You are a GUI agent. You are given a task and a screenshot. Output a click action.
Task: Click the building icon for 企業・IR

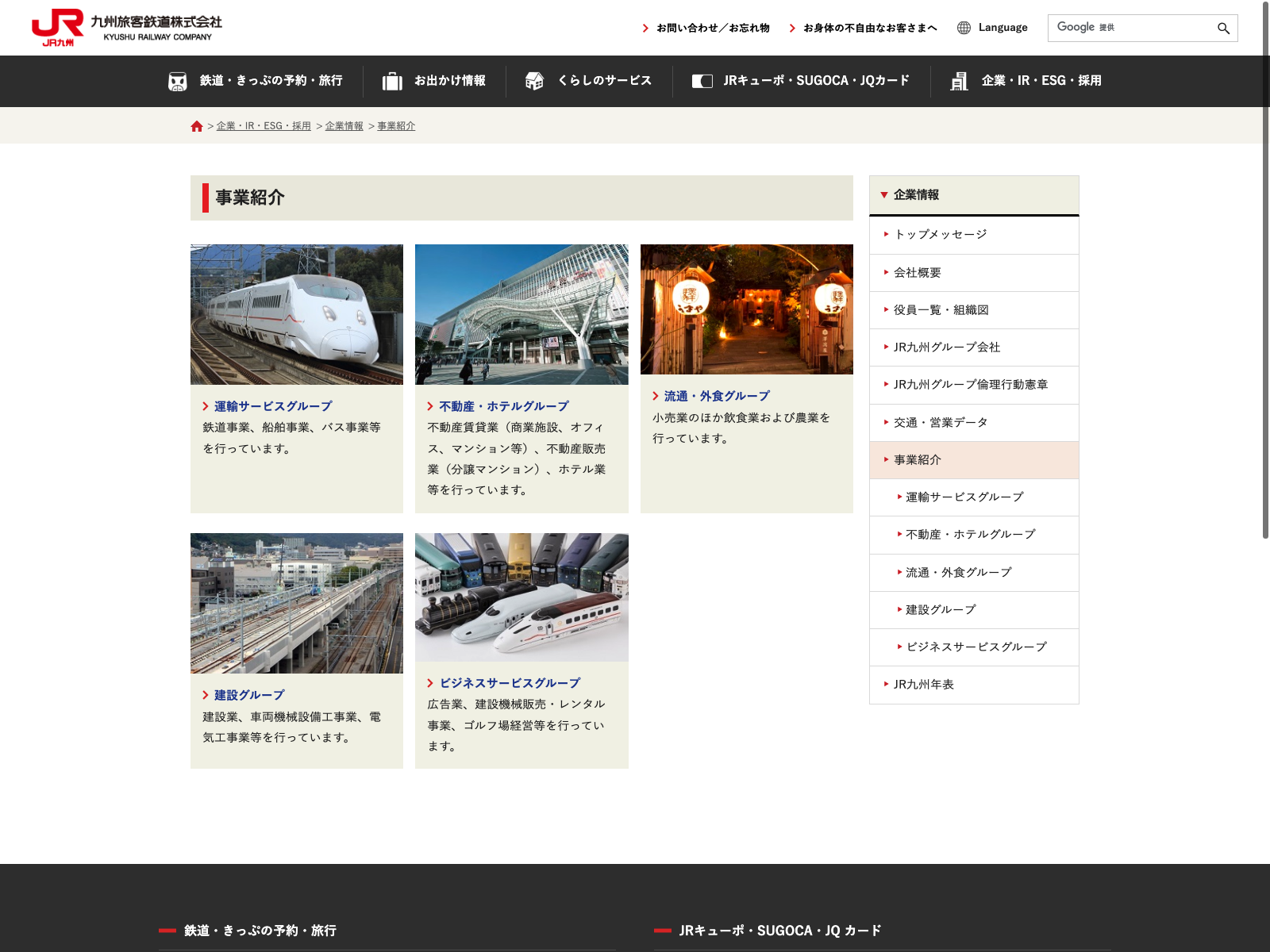959,81
